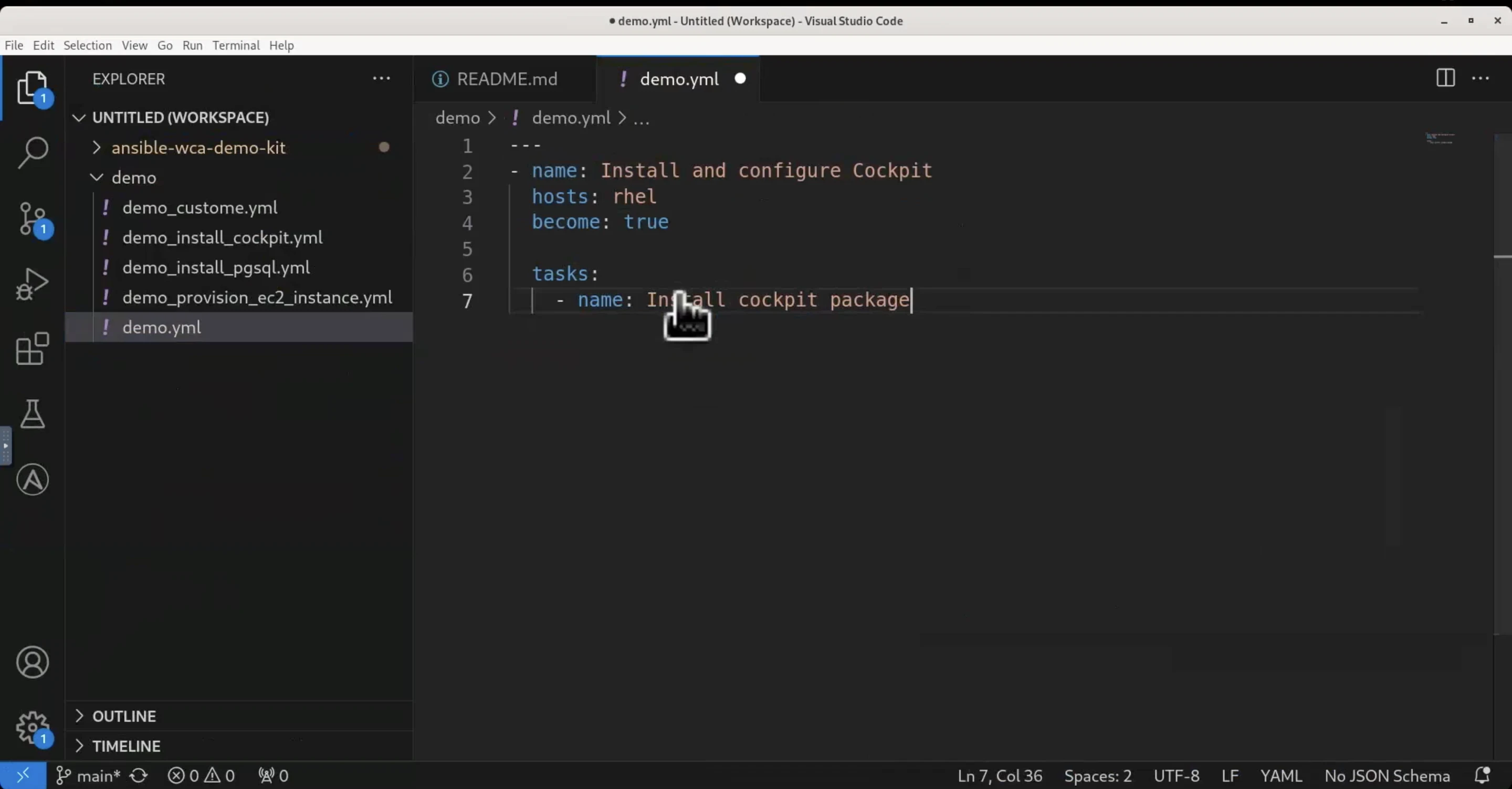Screen dimensions: 1512x789
Task: Split the editor to the right
Action: point(1445,78)
